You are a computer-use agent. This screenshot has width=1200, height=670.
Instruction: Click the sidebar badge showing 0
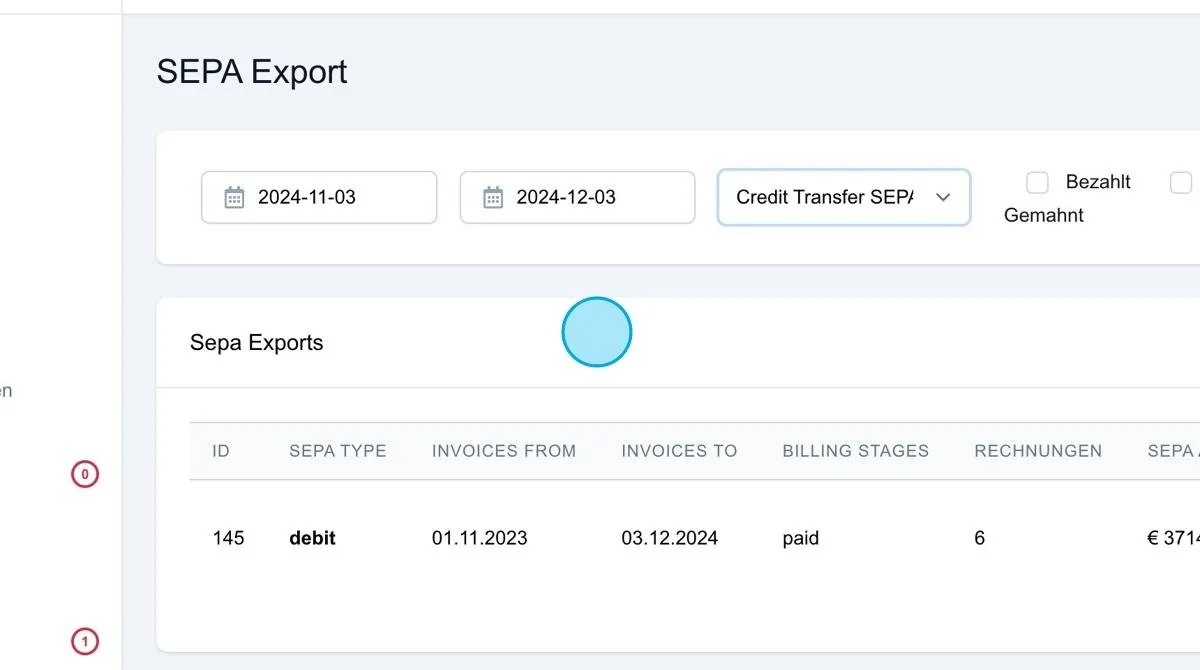[85, 474]
